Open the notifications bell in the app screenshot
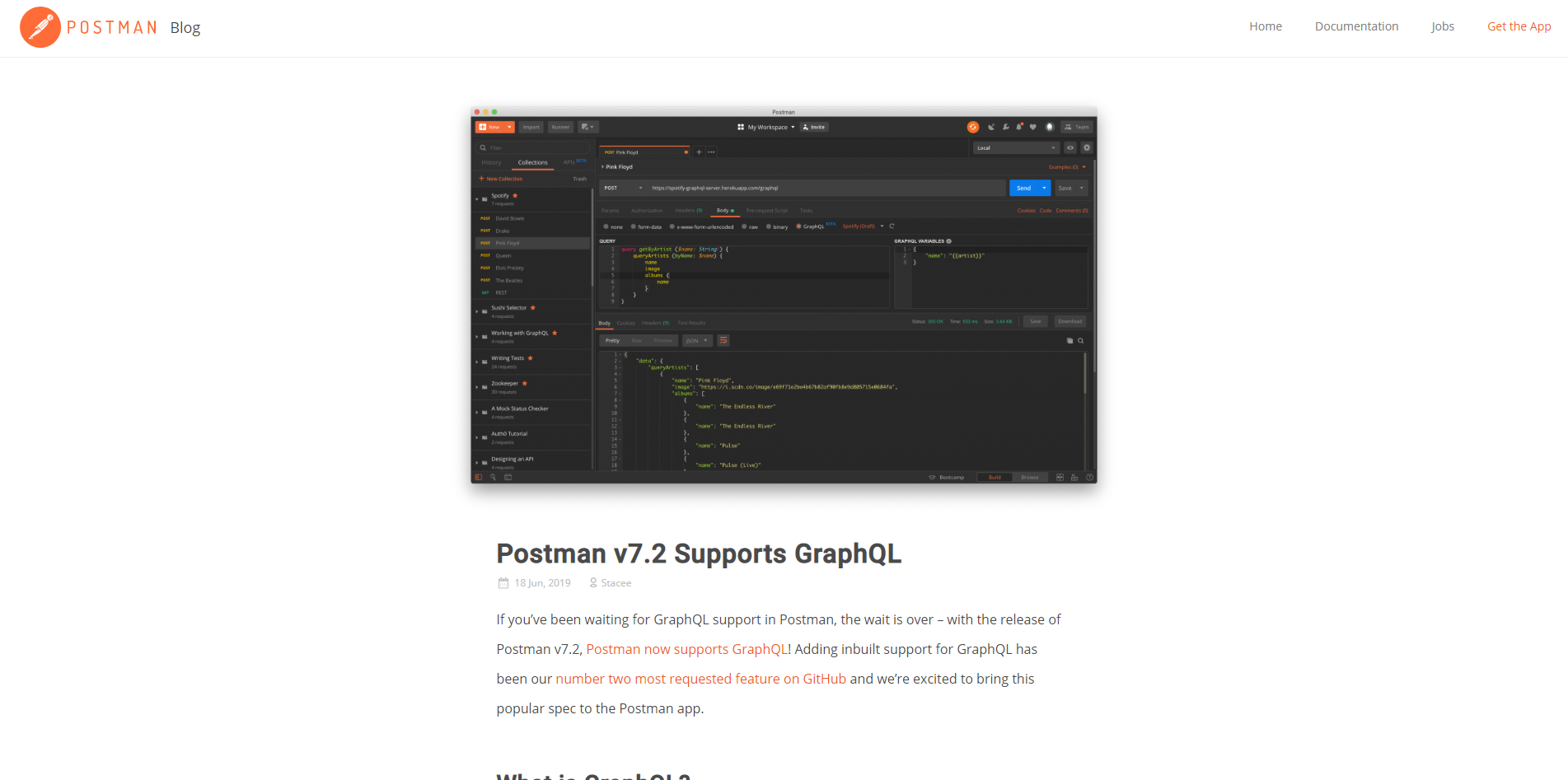The width and height of the screenshot is (1568, 780). click(1019, 127)
